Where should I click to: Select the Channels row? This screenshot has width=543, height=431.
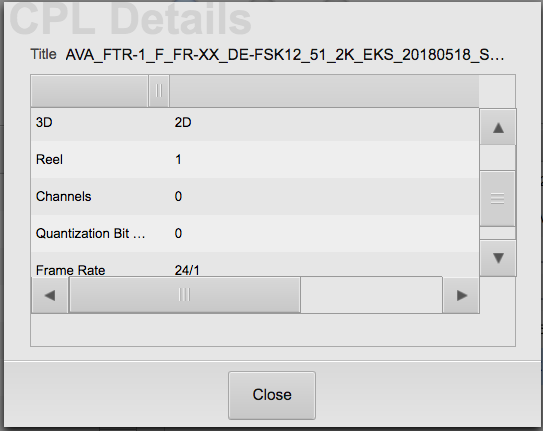tap(255, 197)
